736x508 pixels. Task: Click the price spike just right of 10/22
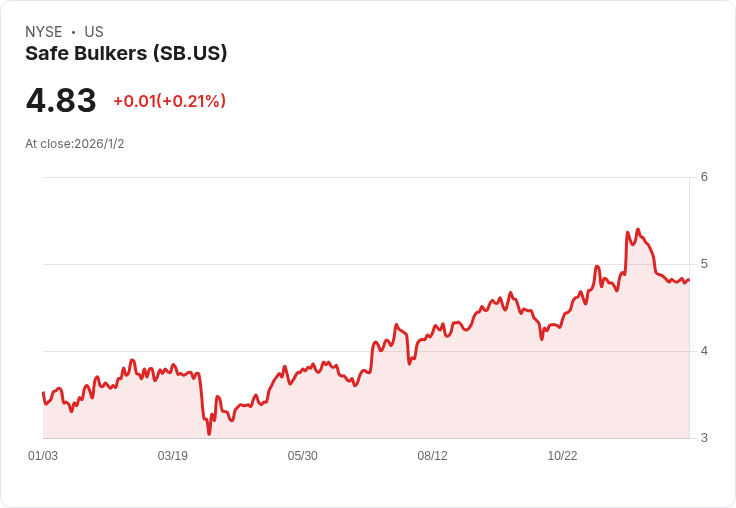pos(597,267)
